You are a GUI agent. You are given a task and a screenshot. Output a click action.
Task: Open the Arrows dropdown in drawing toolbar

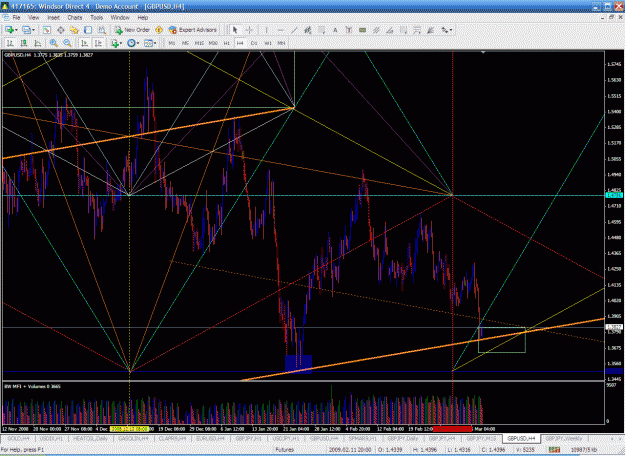pyautogui.click(x=446, y=30)
